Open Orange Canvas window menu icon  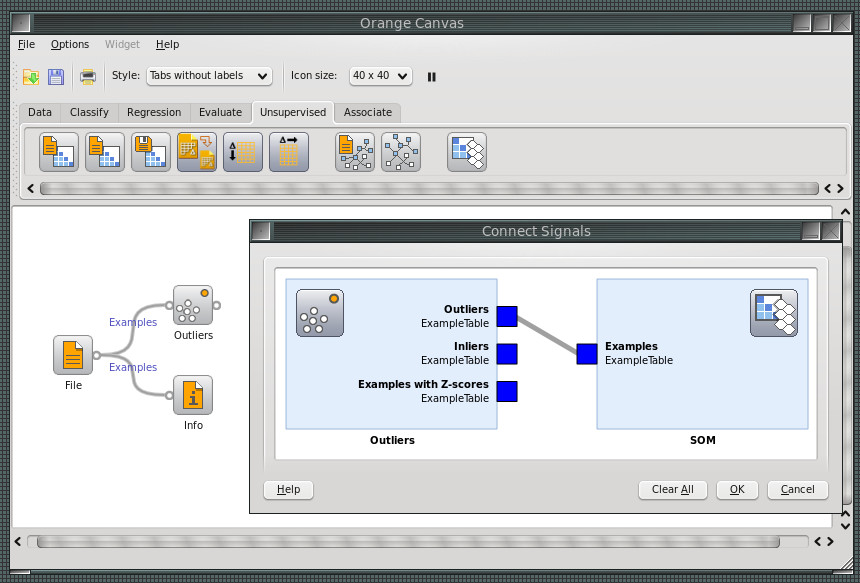click(x=21, y=23)
